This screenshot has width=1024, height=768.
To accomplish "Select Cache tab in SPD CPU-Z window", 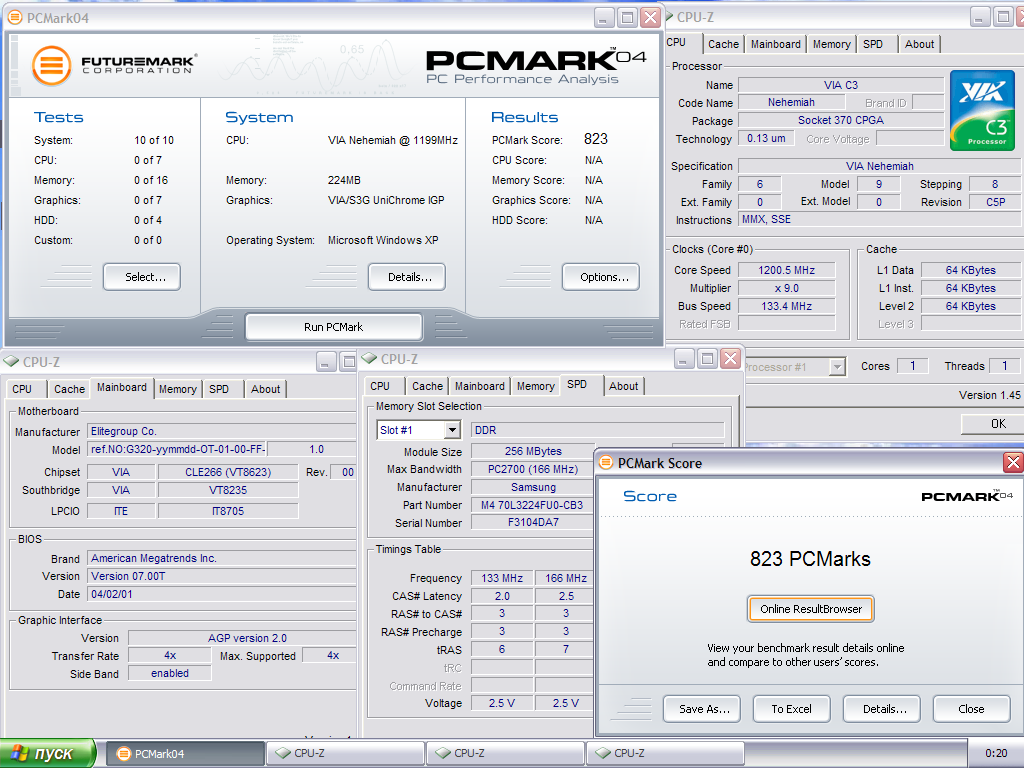I will pyautogui.click(x=427, y=387).
